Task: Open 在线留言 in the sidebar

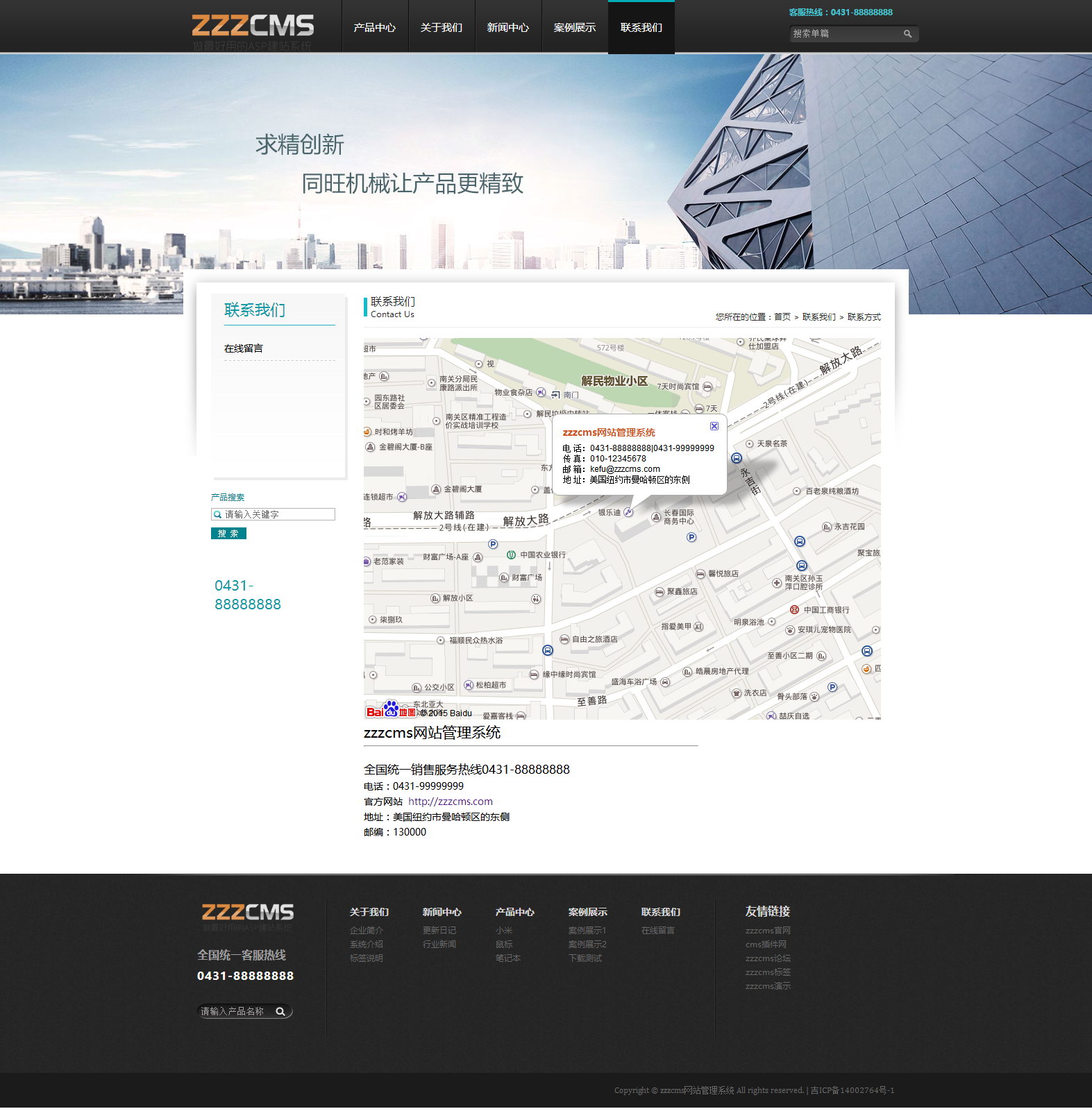Action: [x=244, y=348]
